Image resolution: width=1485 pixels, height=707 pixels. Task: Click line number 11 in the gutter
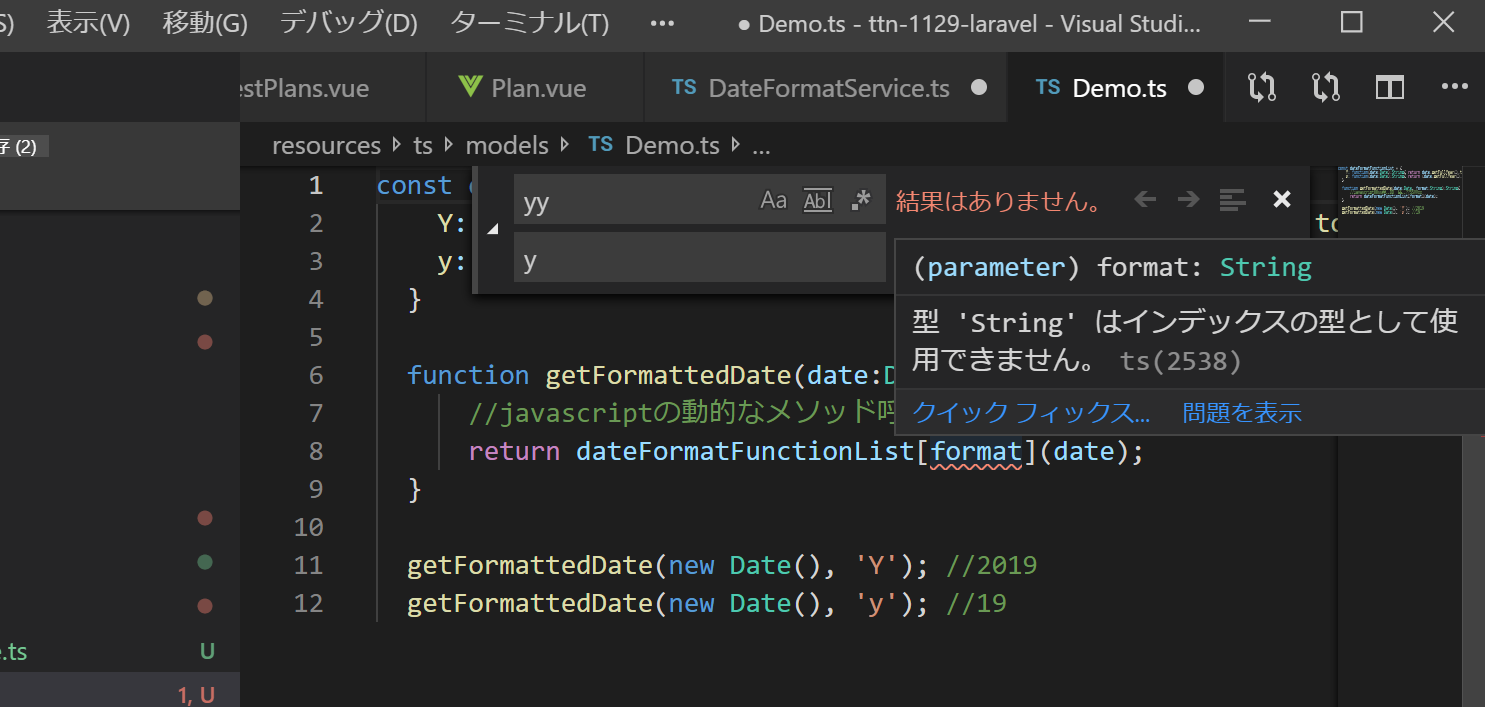tap(310, 565)
